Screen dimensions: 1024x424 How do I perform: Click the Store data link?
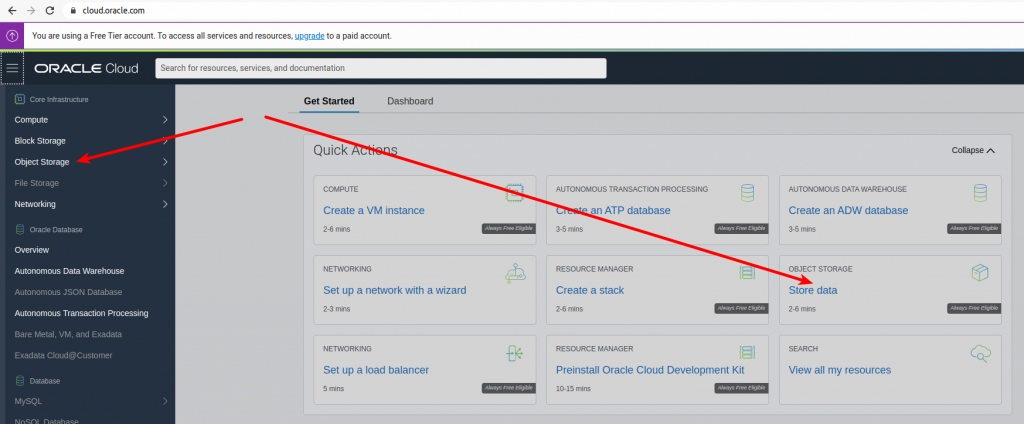[812, 290]
